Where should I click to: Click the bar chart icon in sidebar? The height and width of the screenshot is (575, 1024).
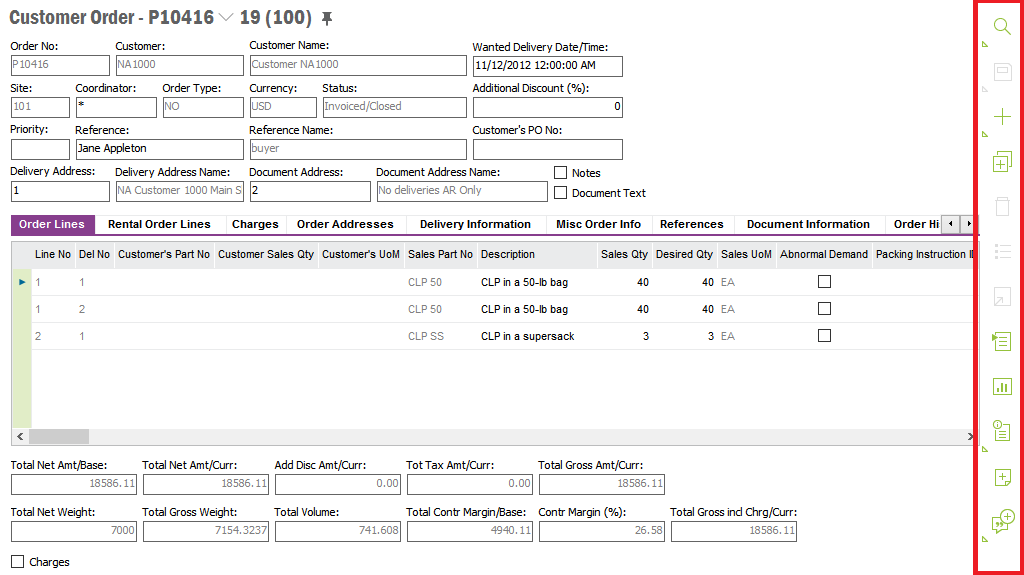pos(1001,386)
